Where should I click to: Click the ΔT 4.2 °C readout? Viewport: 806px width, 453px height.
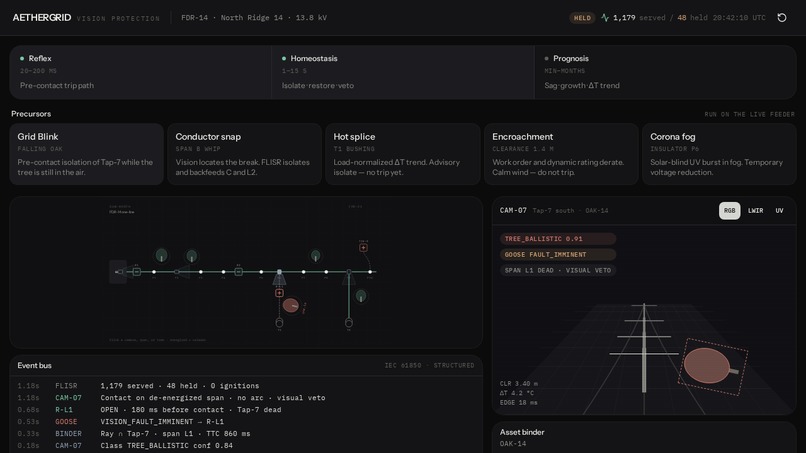click(517, 393)
